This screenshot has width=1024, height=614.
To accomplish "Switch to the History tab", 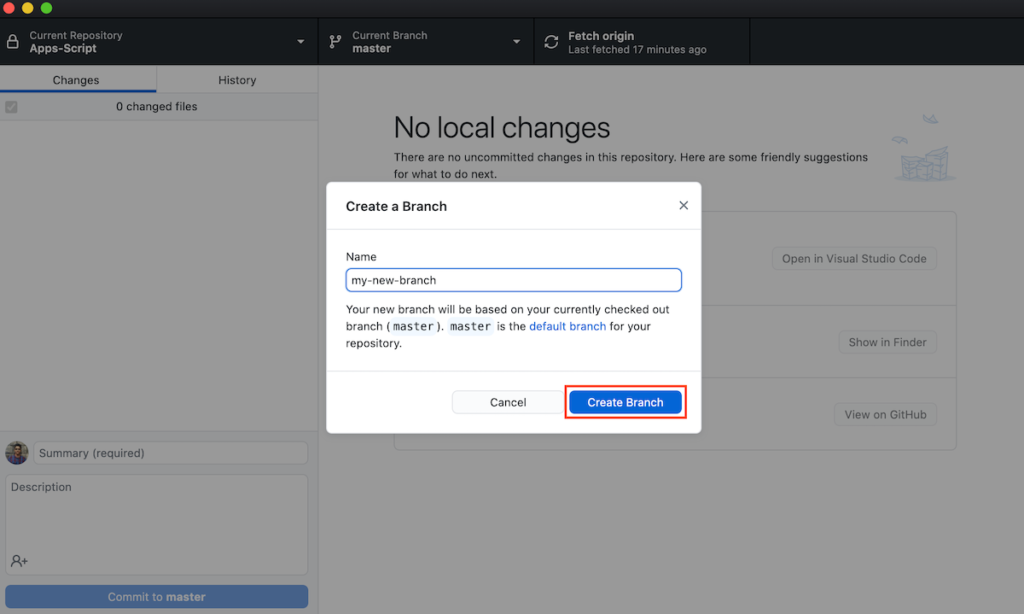I will coord(237,80).
